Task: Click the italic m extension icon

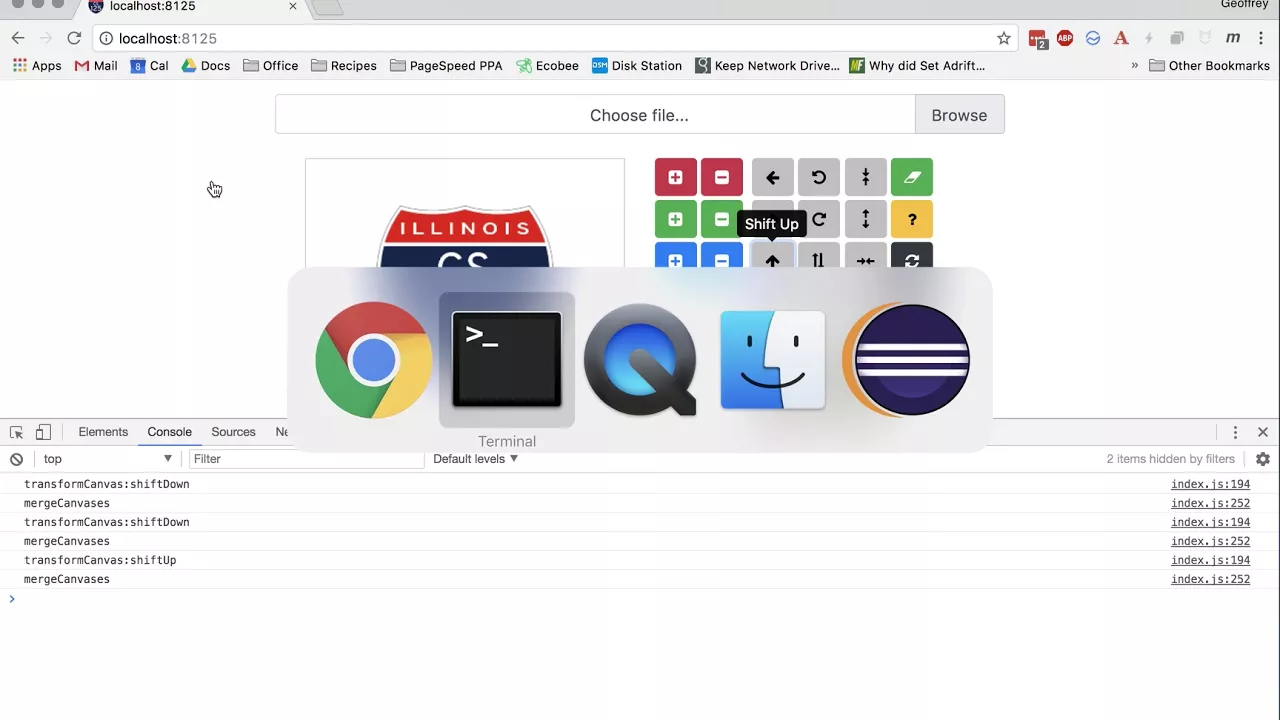Action: 1233,38
